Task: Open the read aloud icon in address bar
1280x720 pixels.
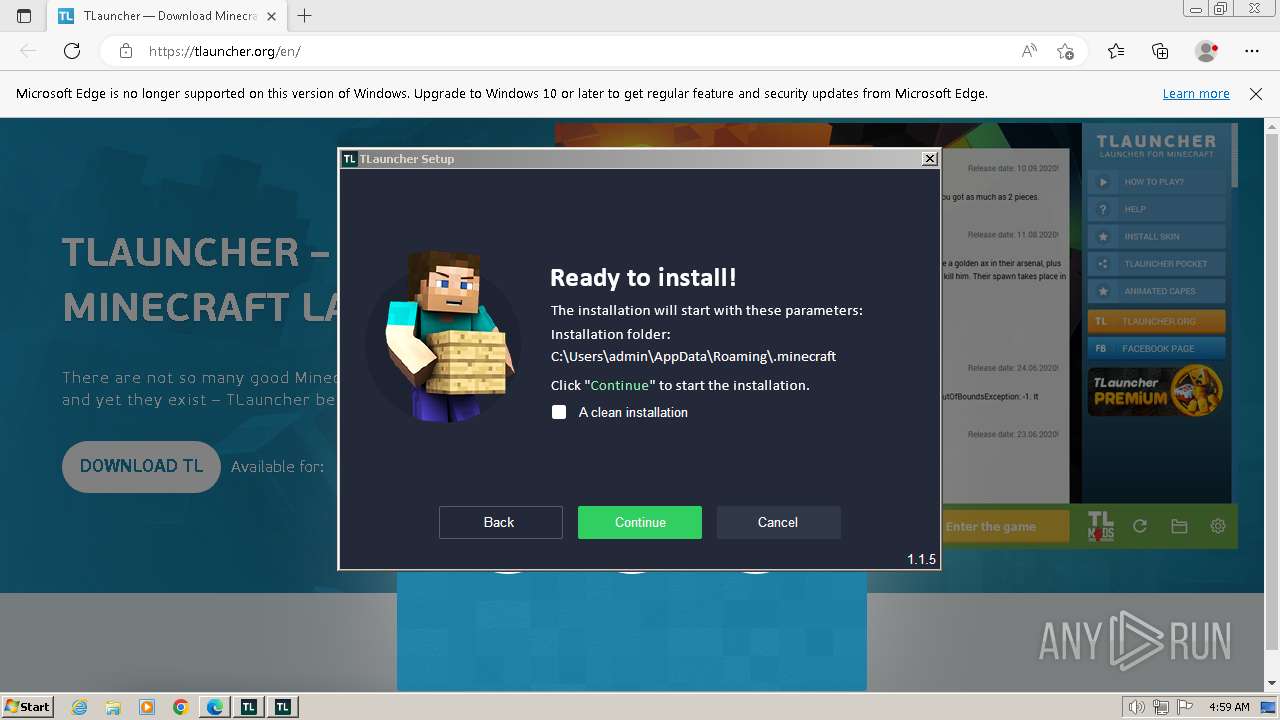Action: click(1029, 51)
